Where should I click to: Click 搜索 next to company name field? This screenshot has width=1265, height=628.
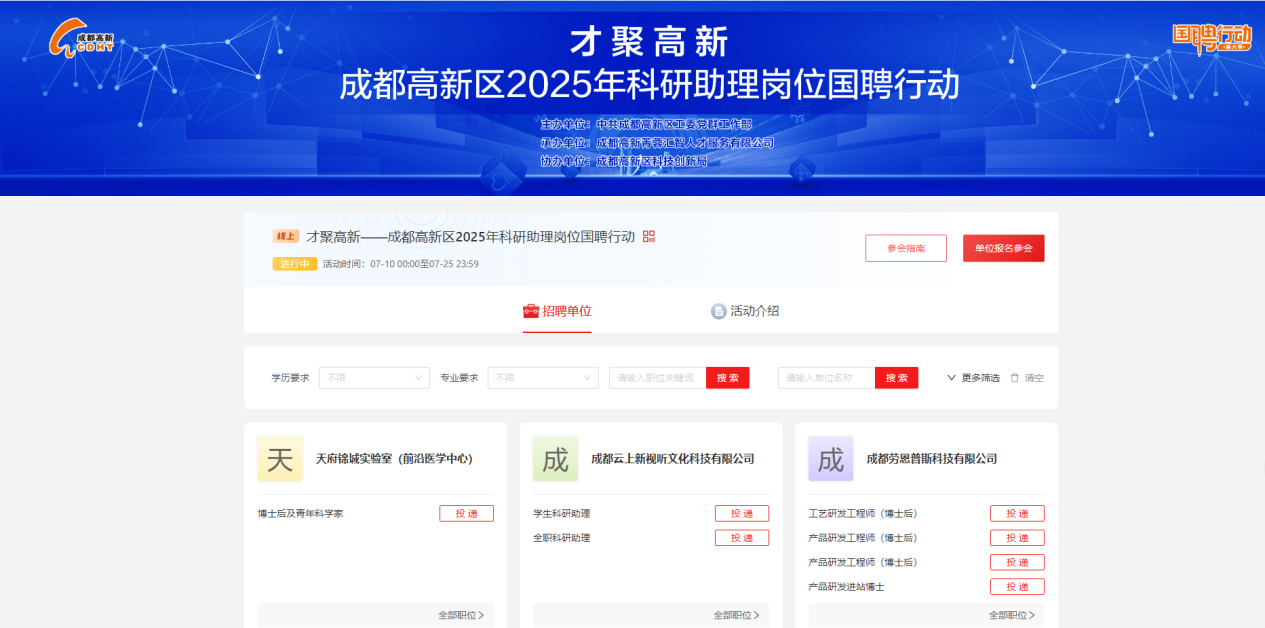pos(896,378)
